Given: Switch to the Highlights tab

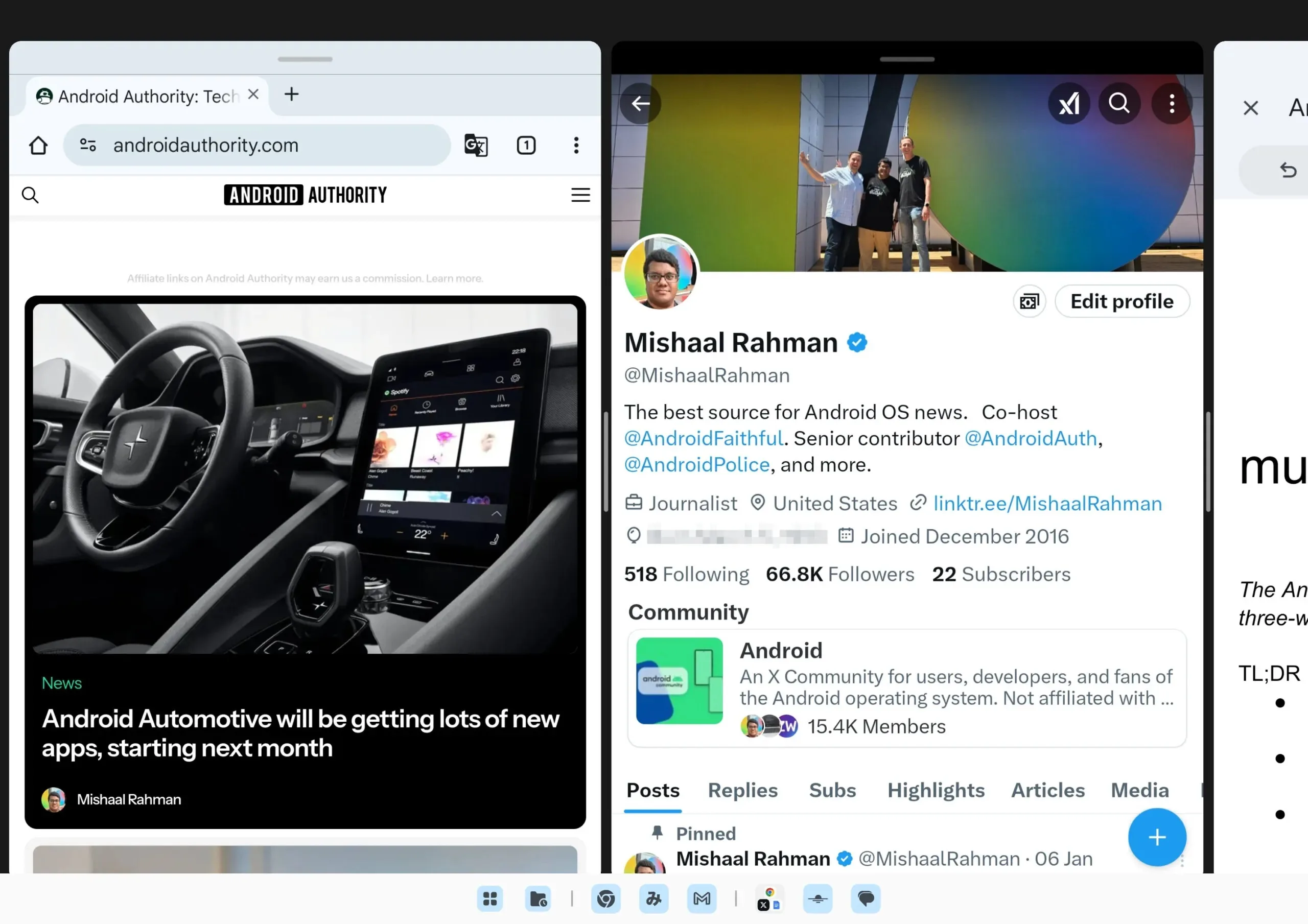Looking at the screenshot, I should tap(936, 790).
